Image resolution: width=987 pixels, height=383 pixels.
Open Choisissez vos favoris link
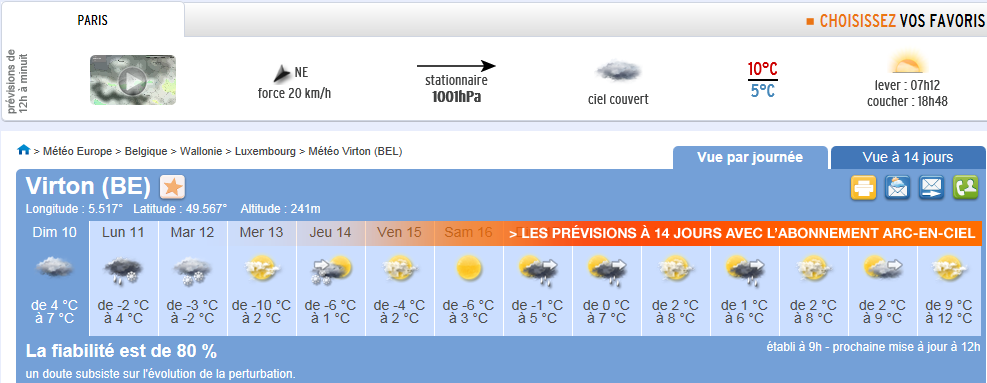896,21
